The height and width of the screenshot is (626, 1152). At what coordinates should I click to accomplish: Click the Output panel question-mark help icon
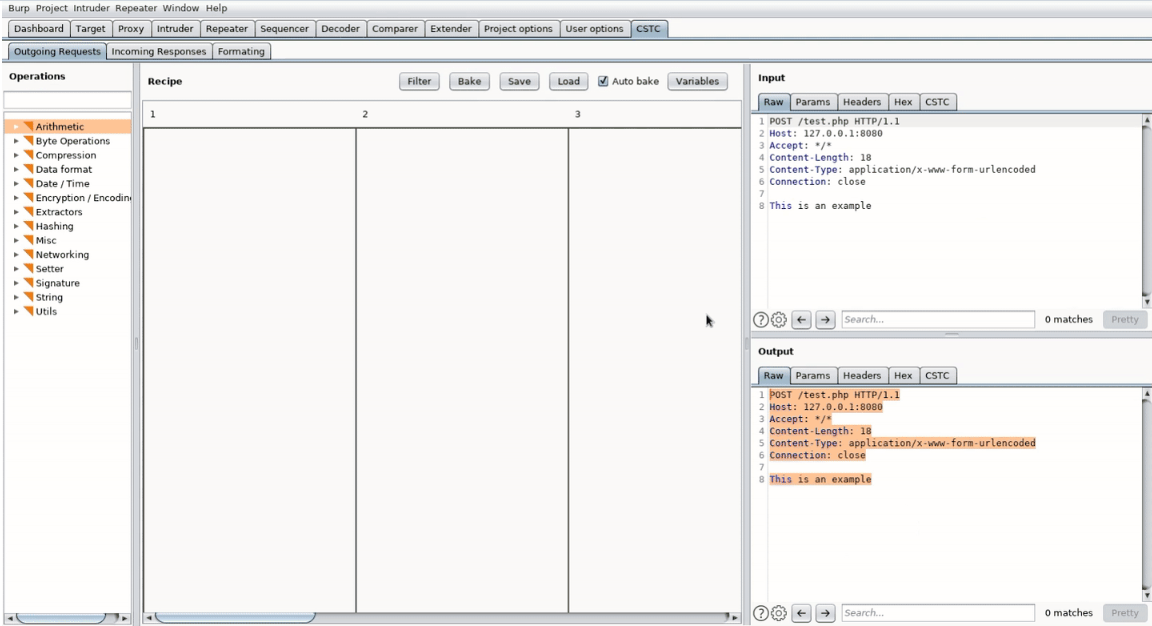761,612
